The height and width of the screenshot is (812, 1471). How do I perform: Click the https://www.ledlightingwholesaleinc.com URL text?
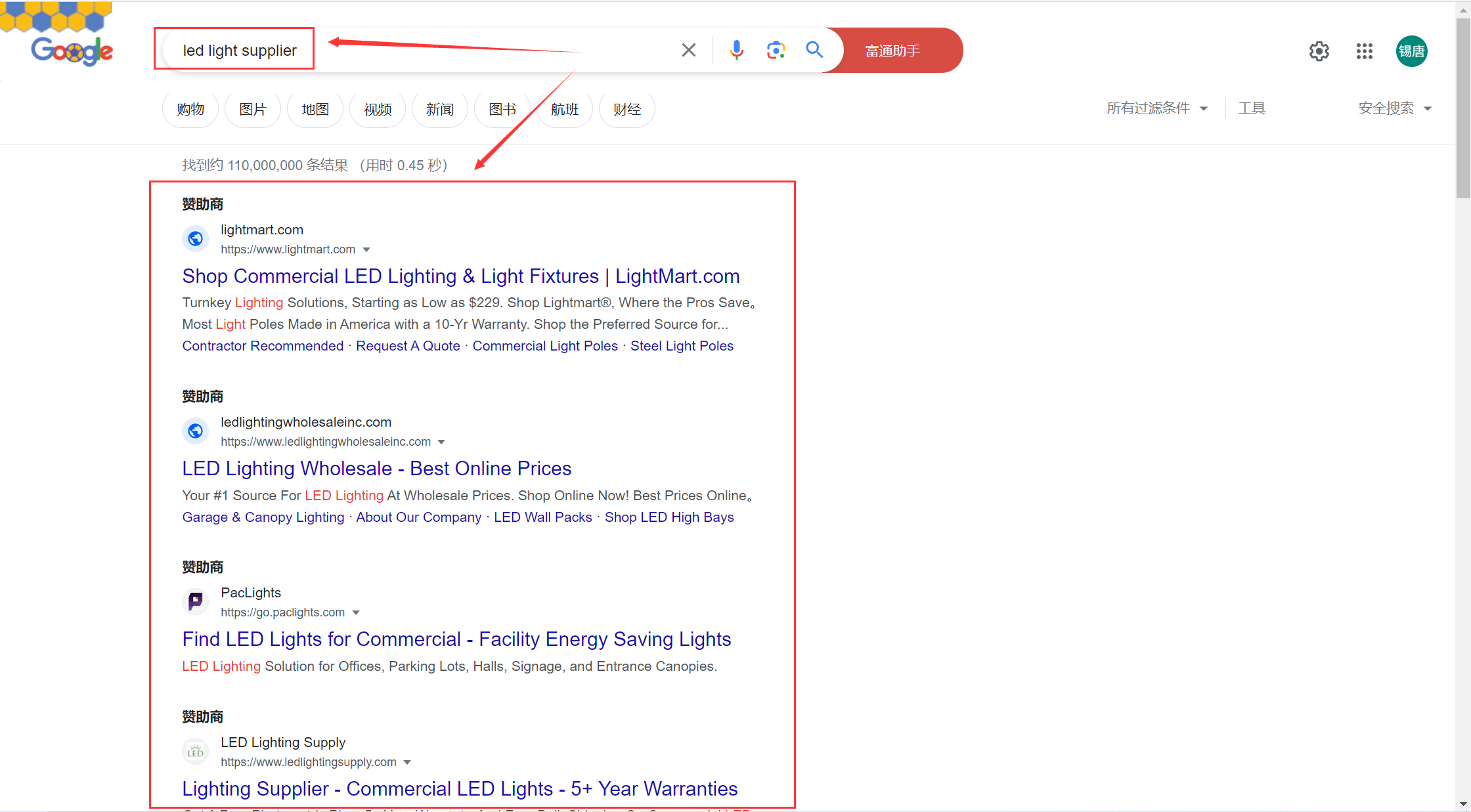[326, 442]
